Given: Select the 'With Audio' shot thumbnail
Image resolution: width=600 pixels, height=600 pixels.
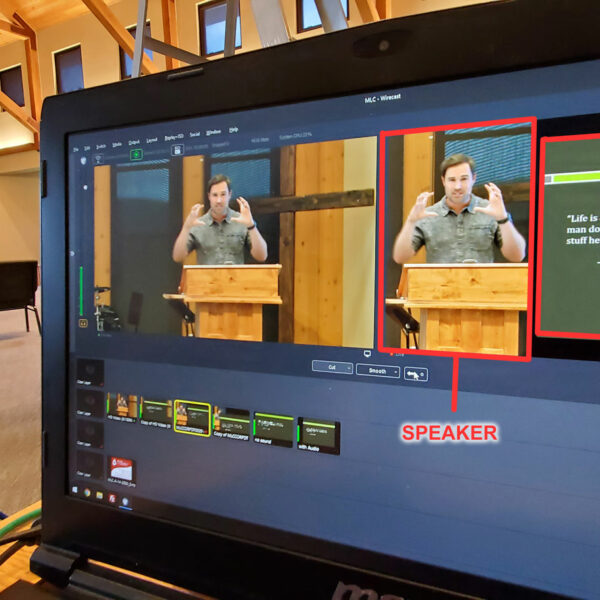Looking at the screenshot, I should [x=319, y=435].
